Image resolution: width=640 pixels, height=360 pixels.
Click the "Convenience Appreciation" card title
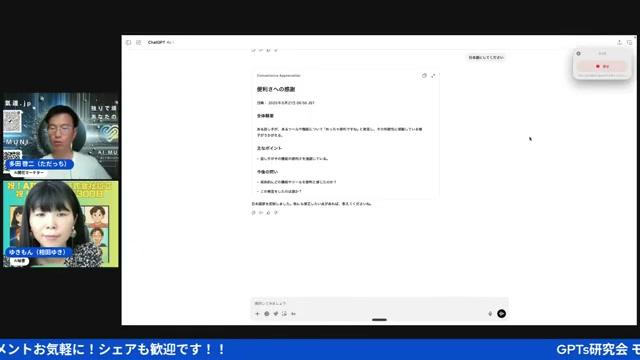point(278,76)
